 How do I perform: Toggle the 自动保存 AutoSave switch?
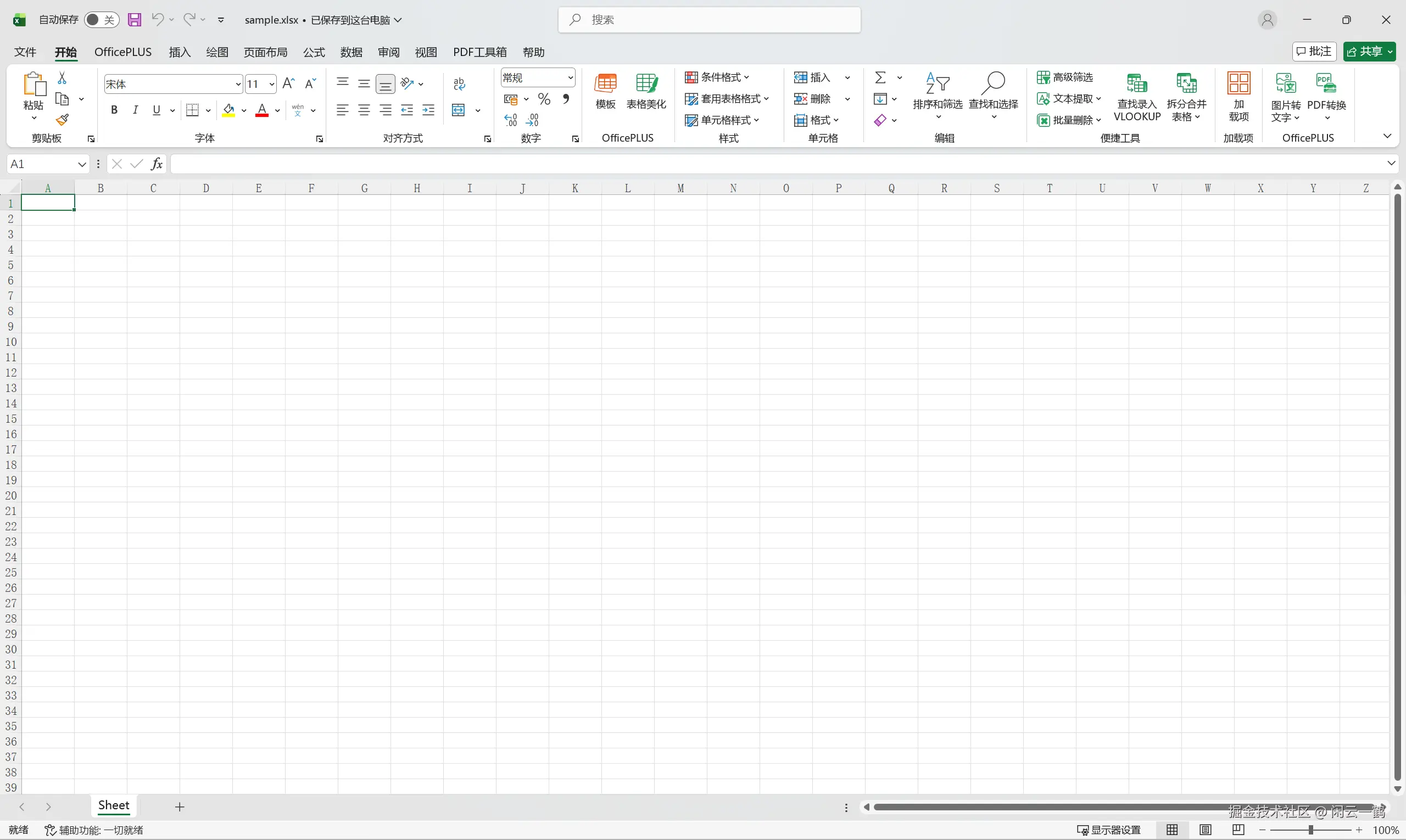(102, 20)
